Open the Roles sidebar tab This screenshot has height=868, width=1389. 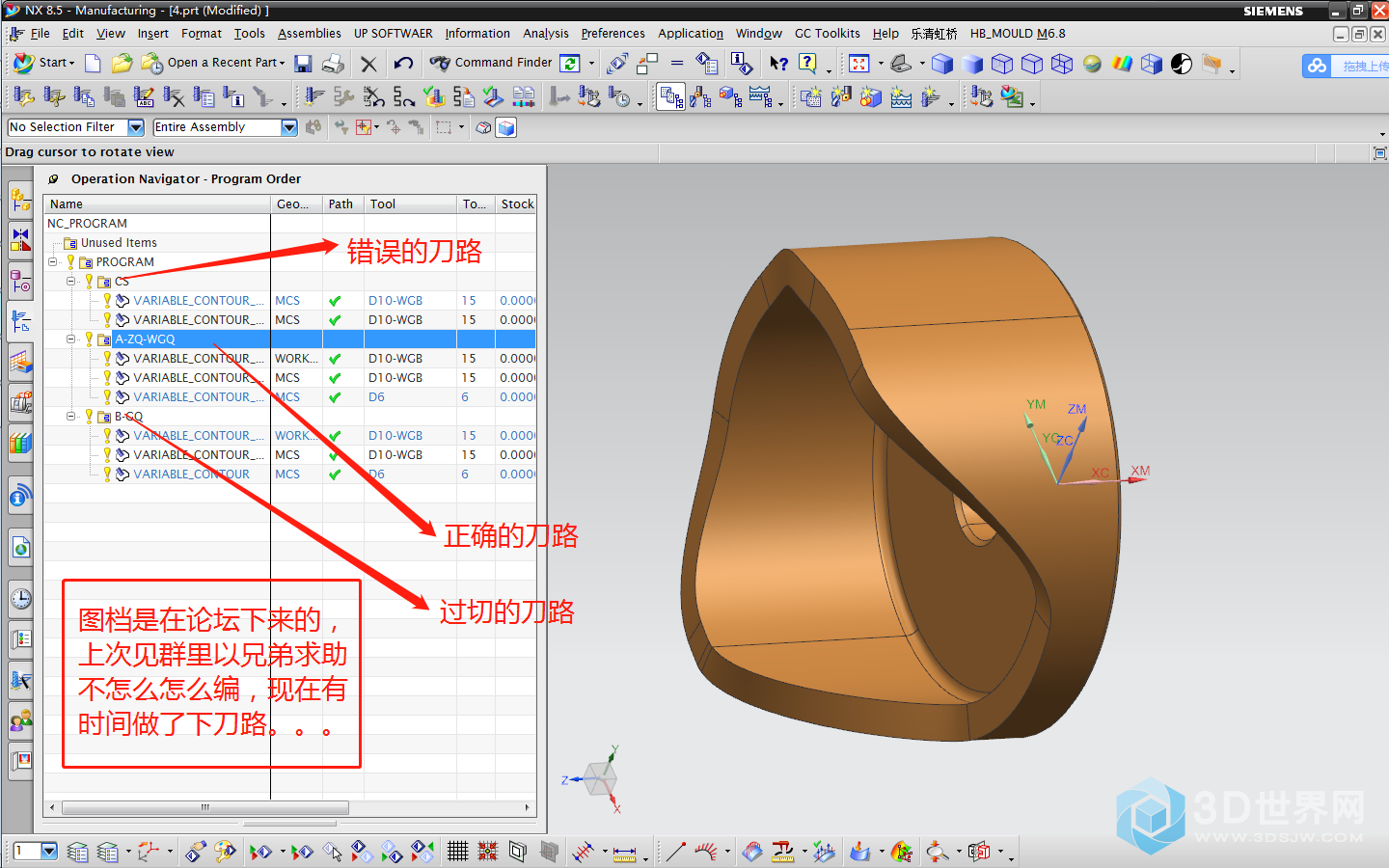click(20, 721)
